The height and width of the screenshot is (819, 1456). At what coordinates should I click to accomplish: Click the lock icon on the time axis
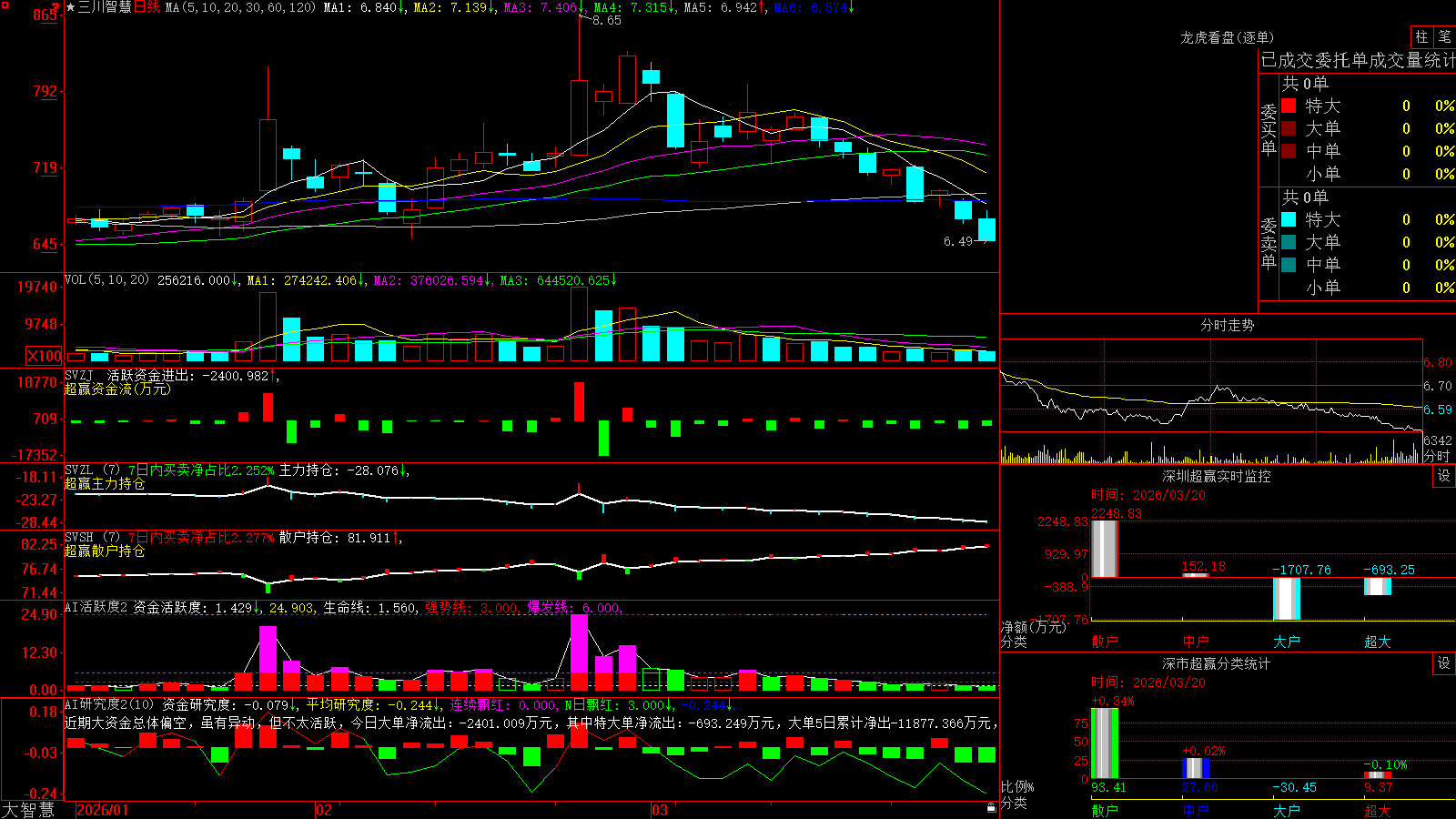tap(991, 807)
